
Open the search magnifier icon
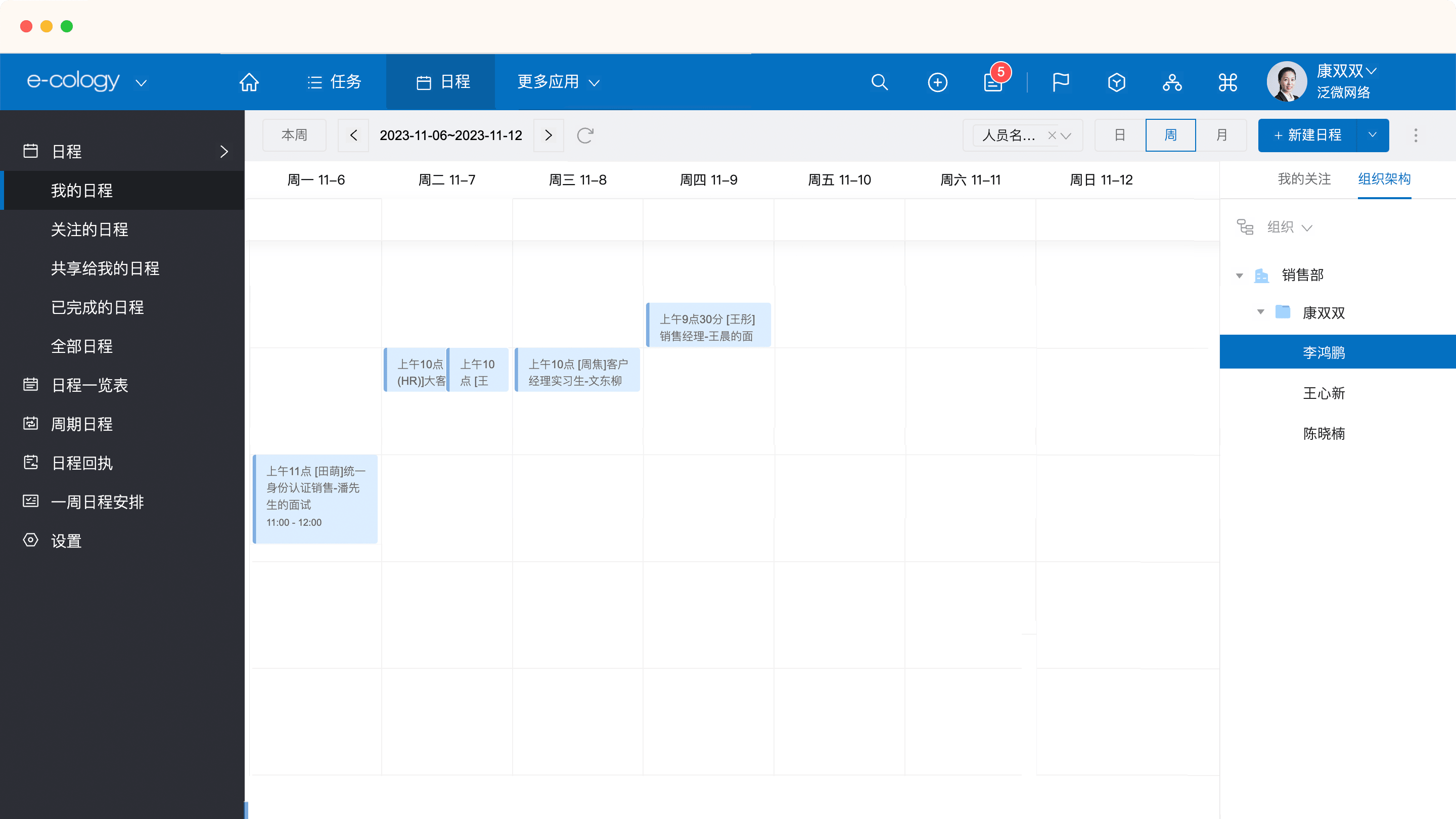click(x=880, y=82)
